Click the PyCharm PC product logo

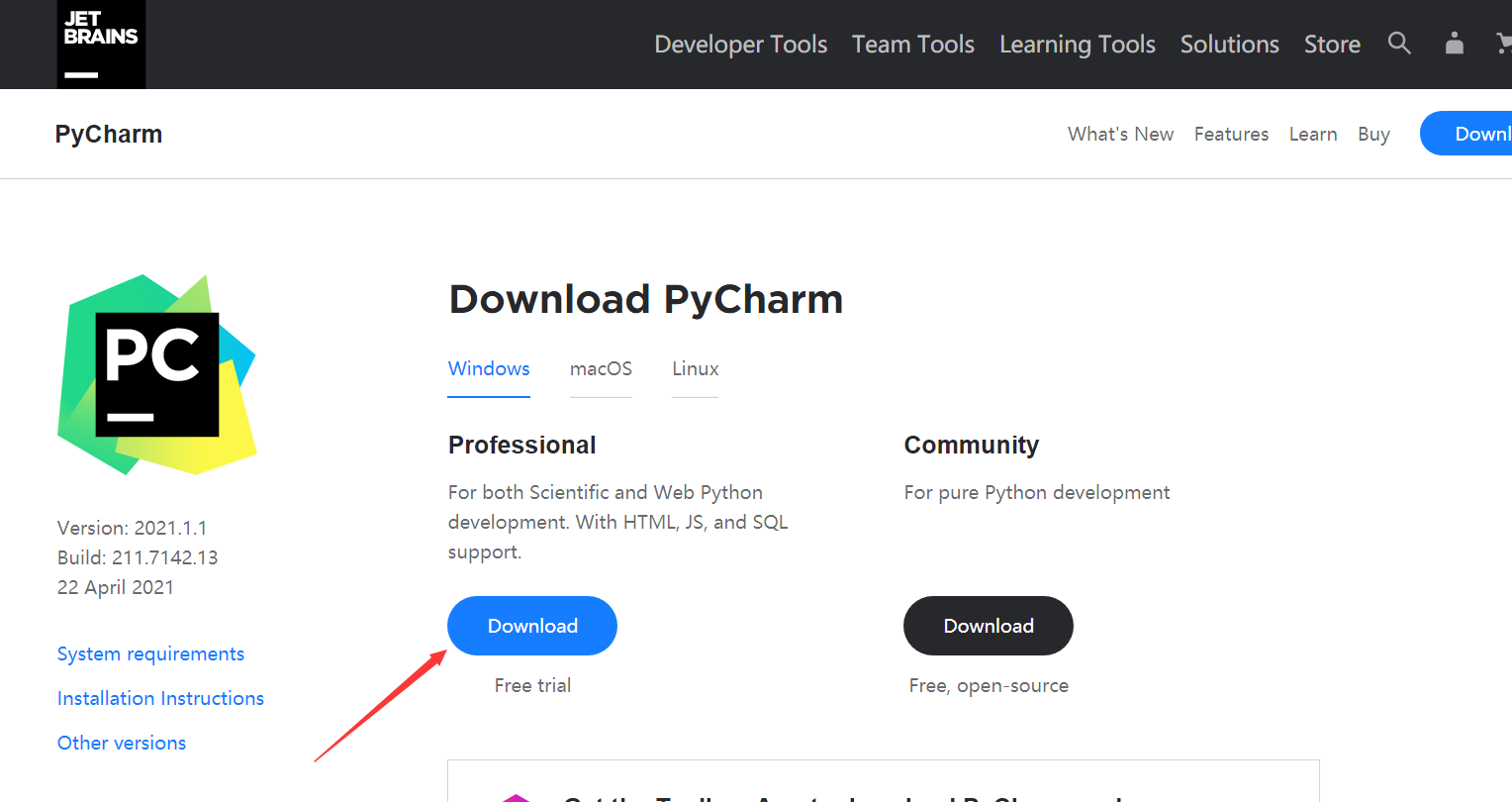pos(157,374)
